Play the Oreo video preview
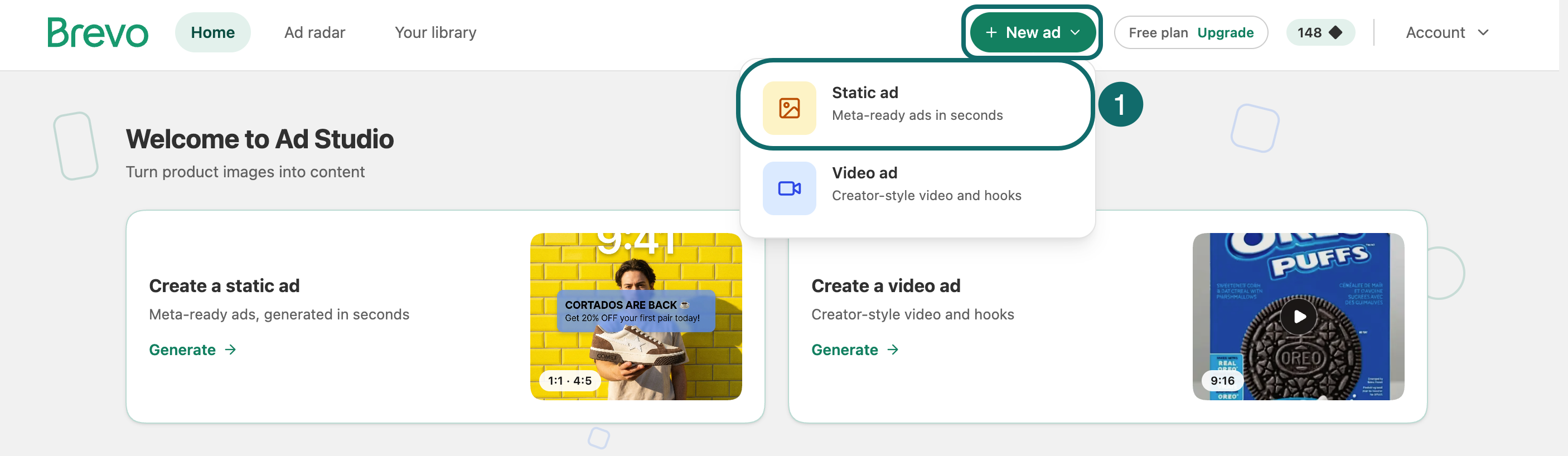Image resolution: width=1568 pixels, height=456 pixels. tap(1298, 316)
